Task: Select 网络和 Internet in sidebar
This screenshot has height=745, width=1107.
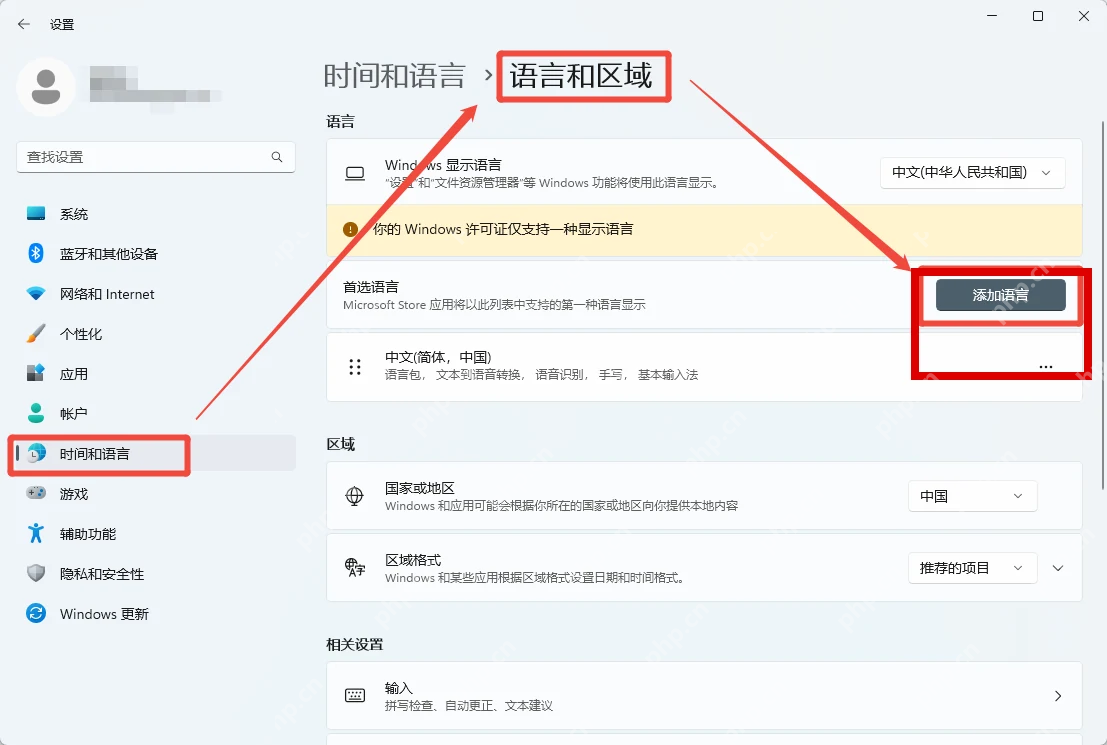Action: click(x=154, y=294)
